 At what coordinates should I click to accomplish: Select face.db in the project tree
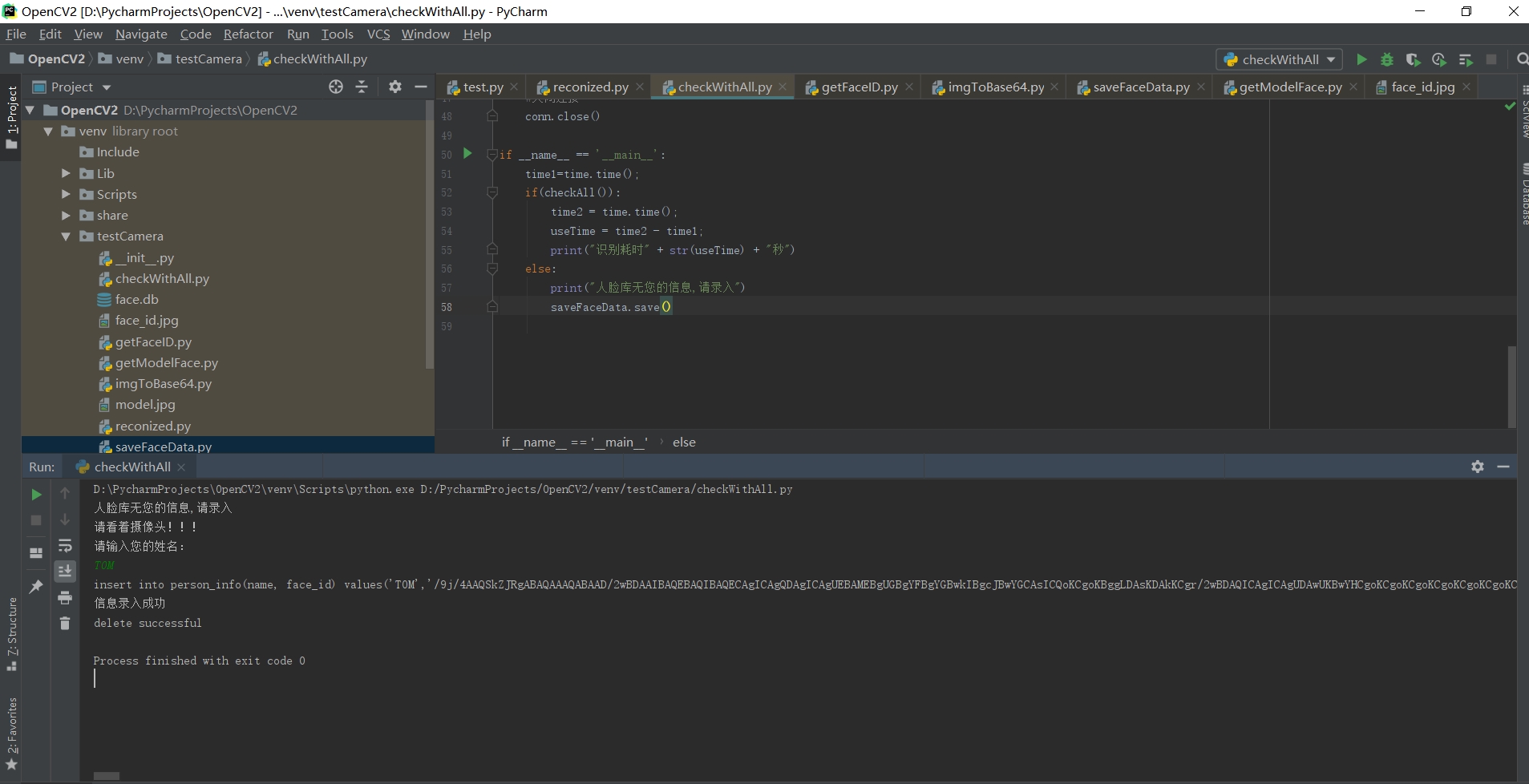tap(136, 299)
